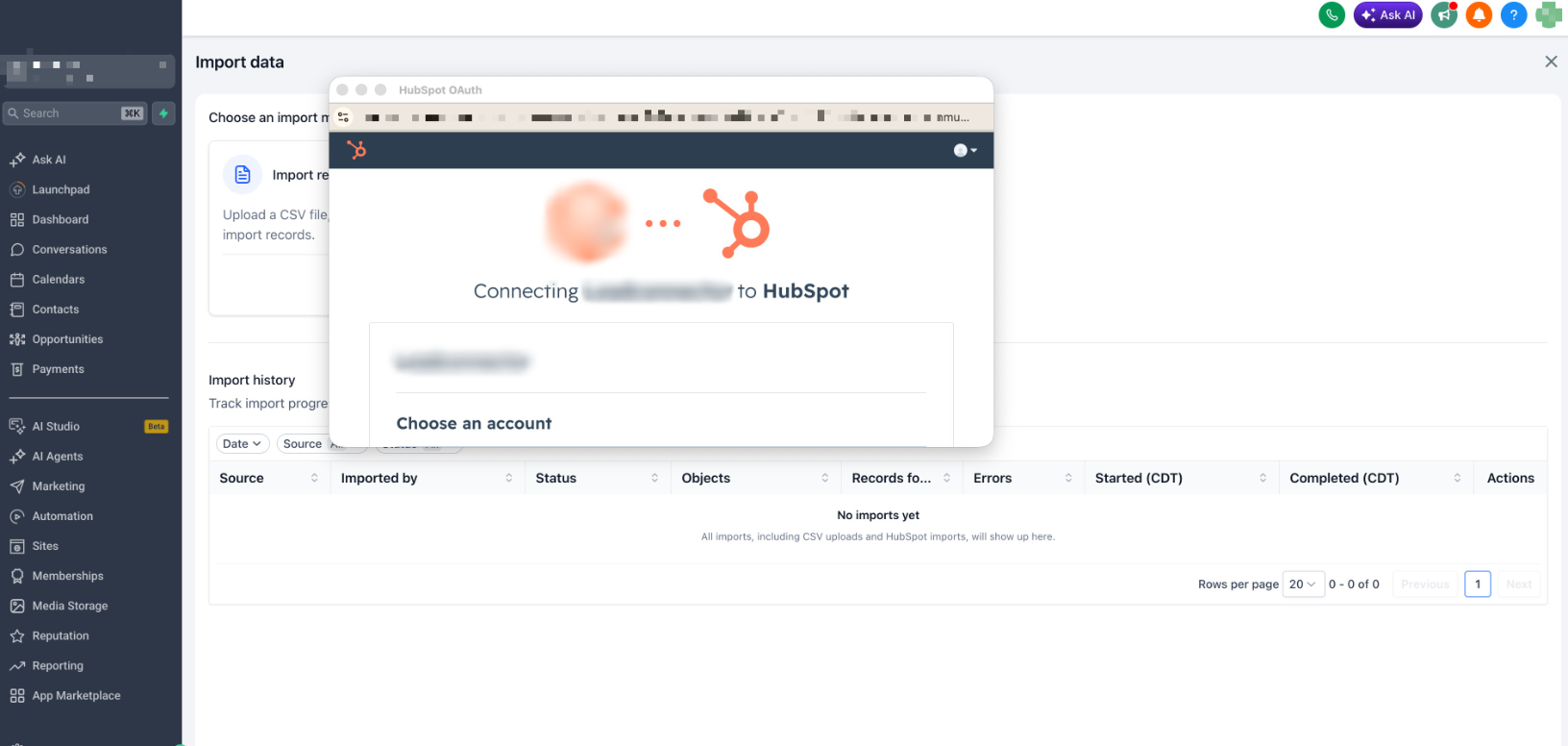Open the orange notifications bell

(x=1479, y=15)
